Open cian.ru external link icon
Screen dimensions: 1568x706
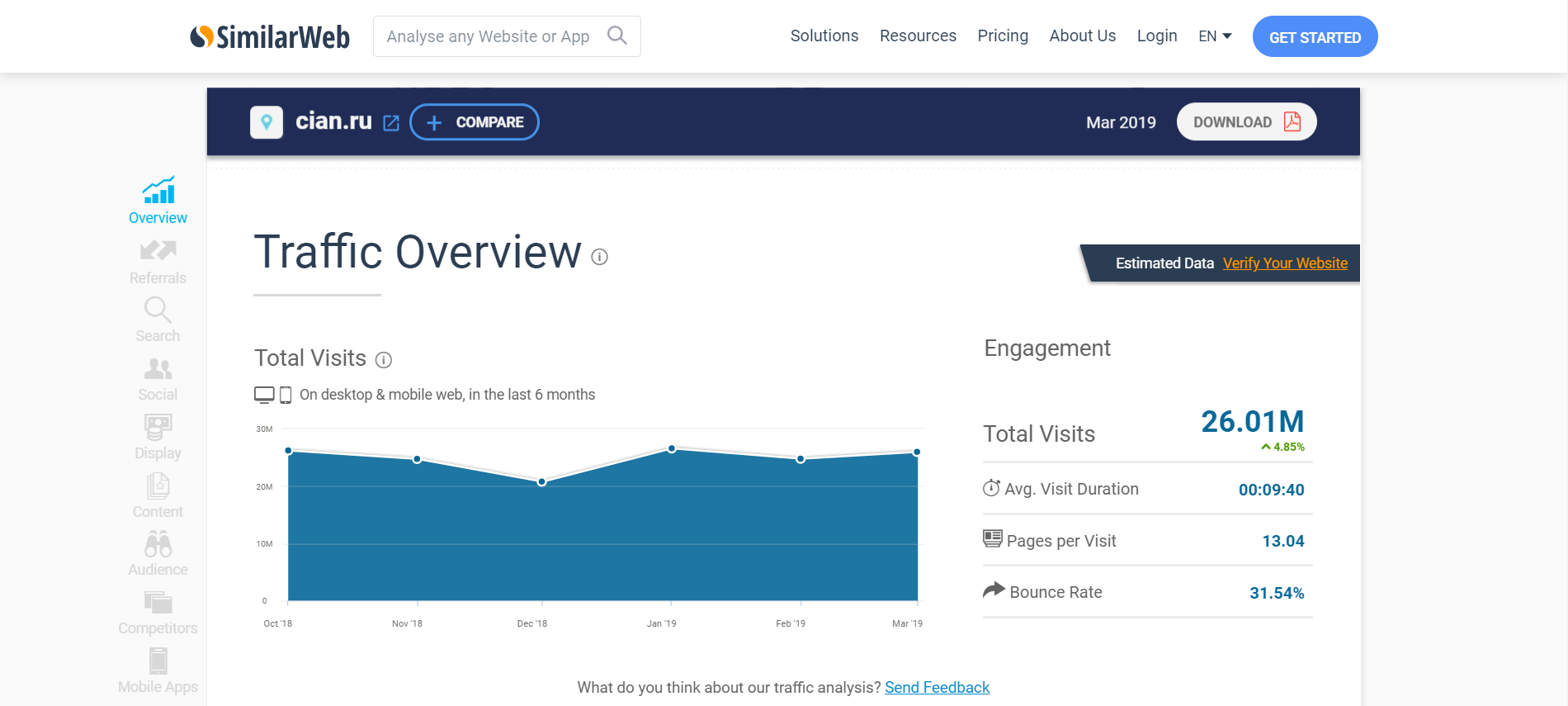click(x=391, y=123)
